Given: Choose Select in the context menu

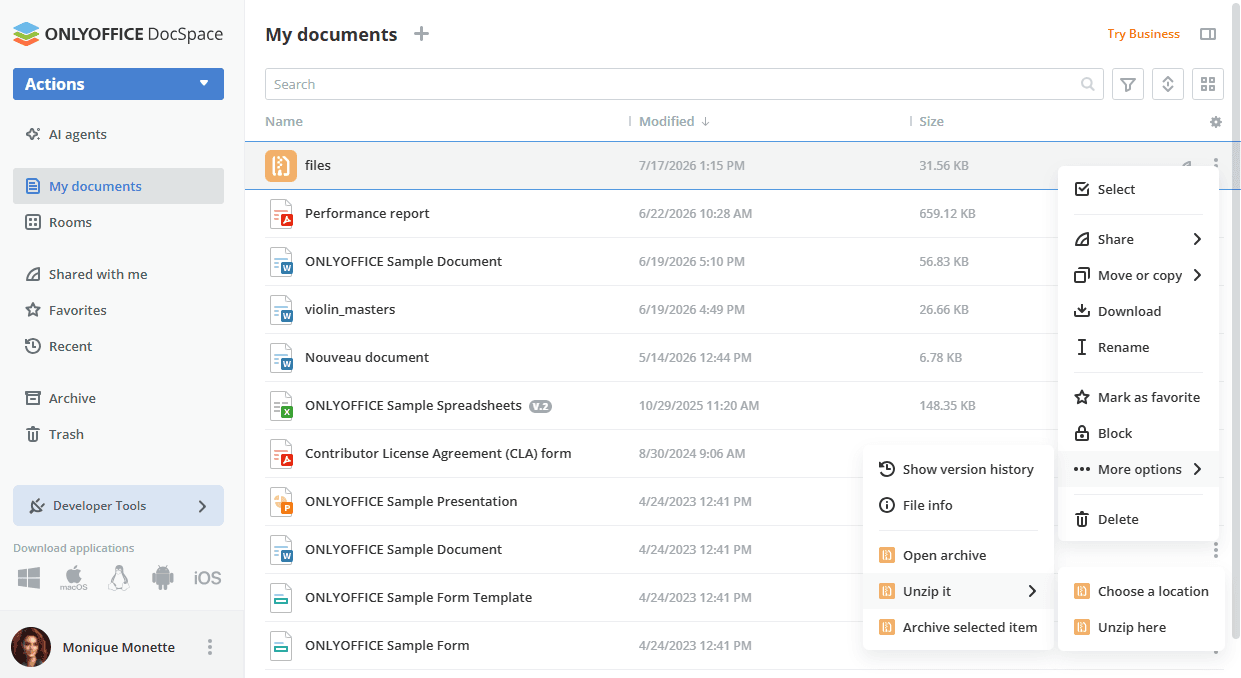Looking at the screenshot, I should [1138, 189].
